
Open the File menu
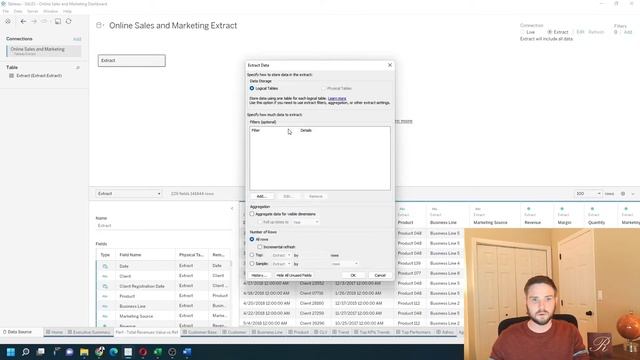[6, 11]
